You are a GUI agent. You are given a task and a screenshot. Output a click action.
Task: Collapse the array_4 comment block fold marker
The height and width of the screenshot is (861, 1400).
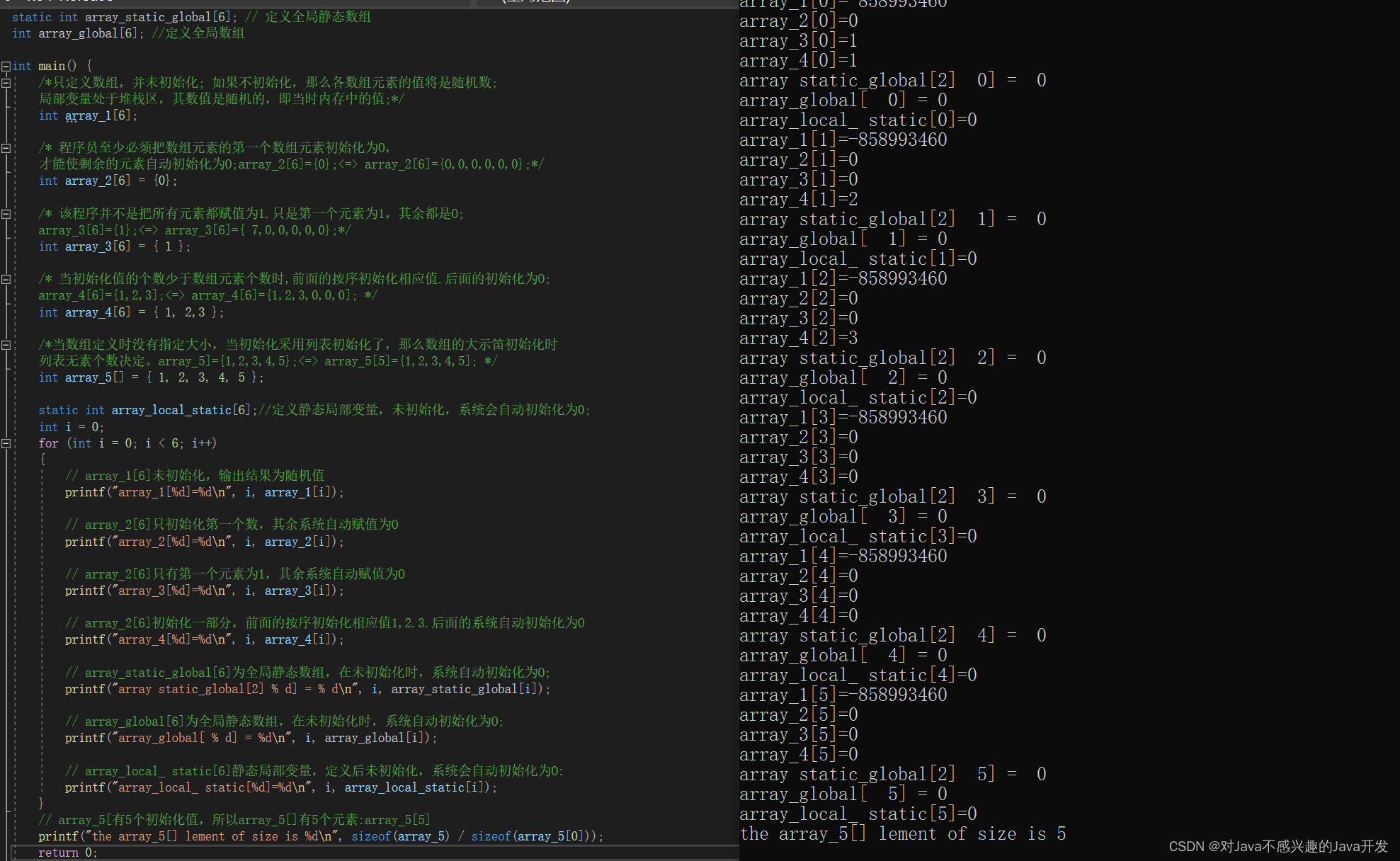6,279
